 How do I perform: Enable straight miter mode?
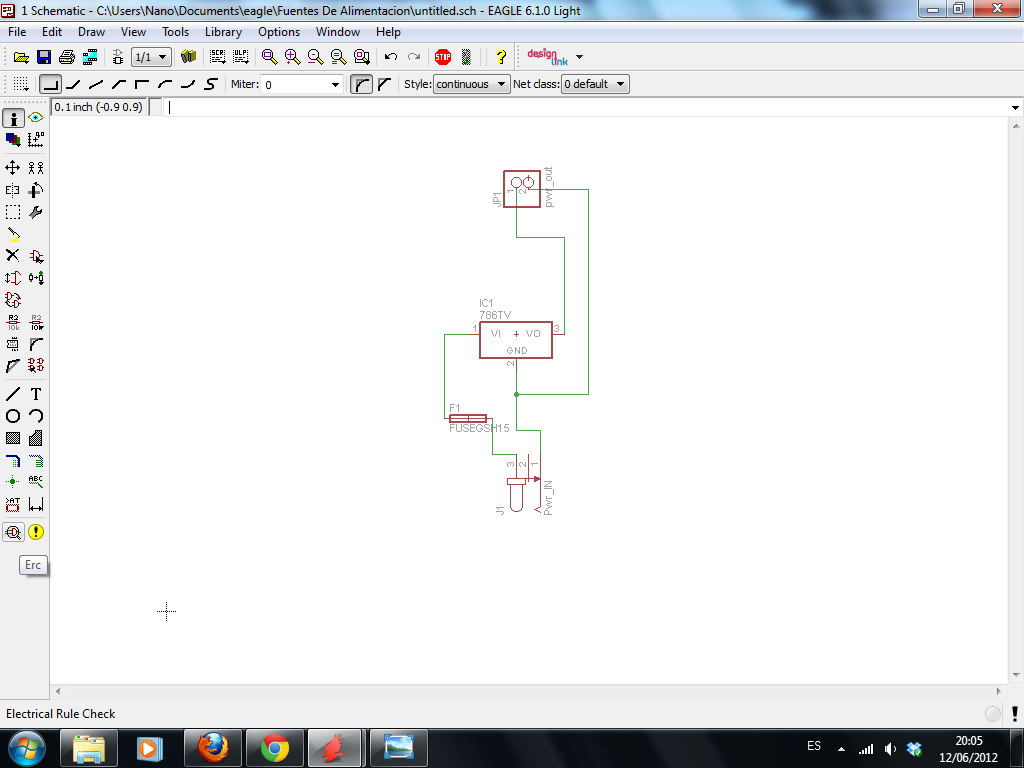[384, 84]
